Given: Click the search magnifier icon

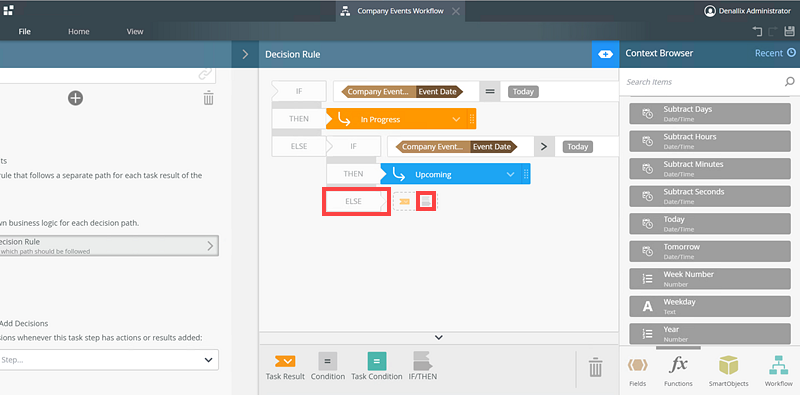Looking at the screenshot, I should (x=789, y=82).
